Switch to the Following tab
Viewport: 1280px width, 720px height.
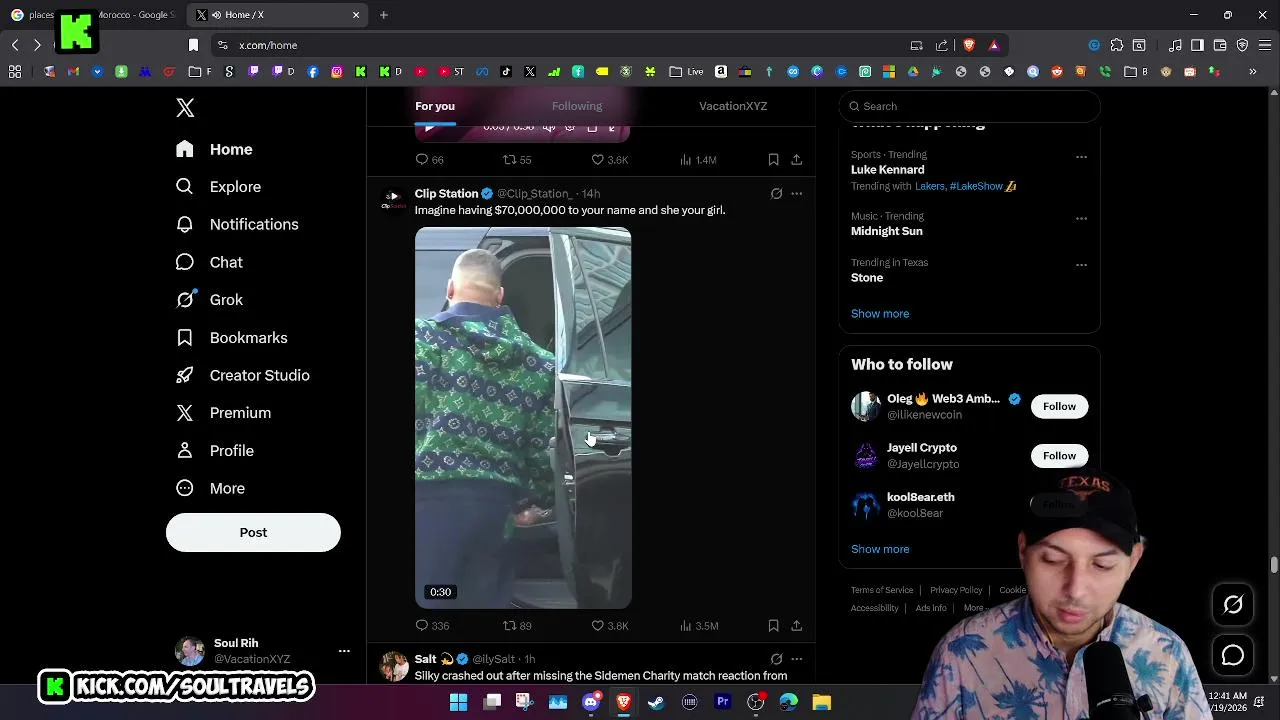coord(577,106)
